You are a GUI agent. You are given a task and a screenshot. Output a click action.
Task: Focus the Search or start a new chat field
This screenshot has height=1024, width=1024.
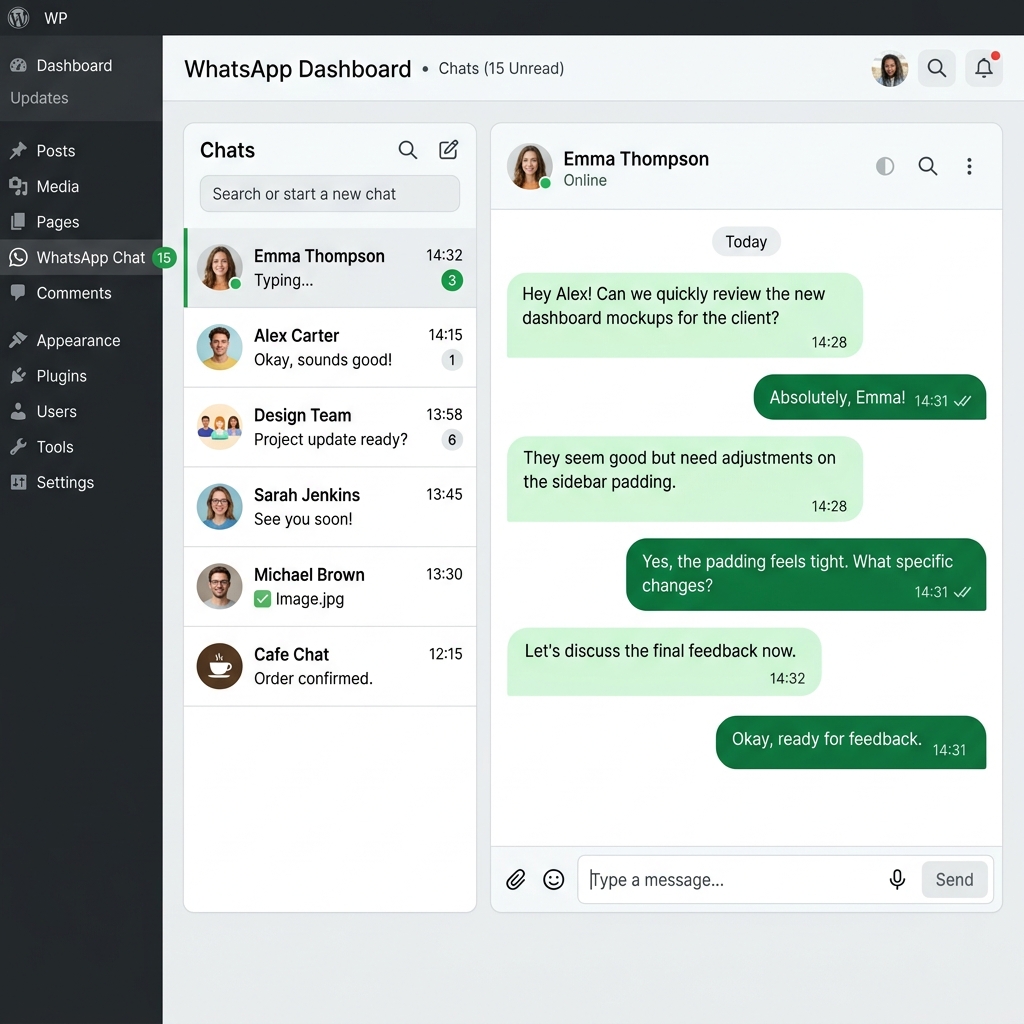[330, 194]
